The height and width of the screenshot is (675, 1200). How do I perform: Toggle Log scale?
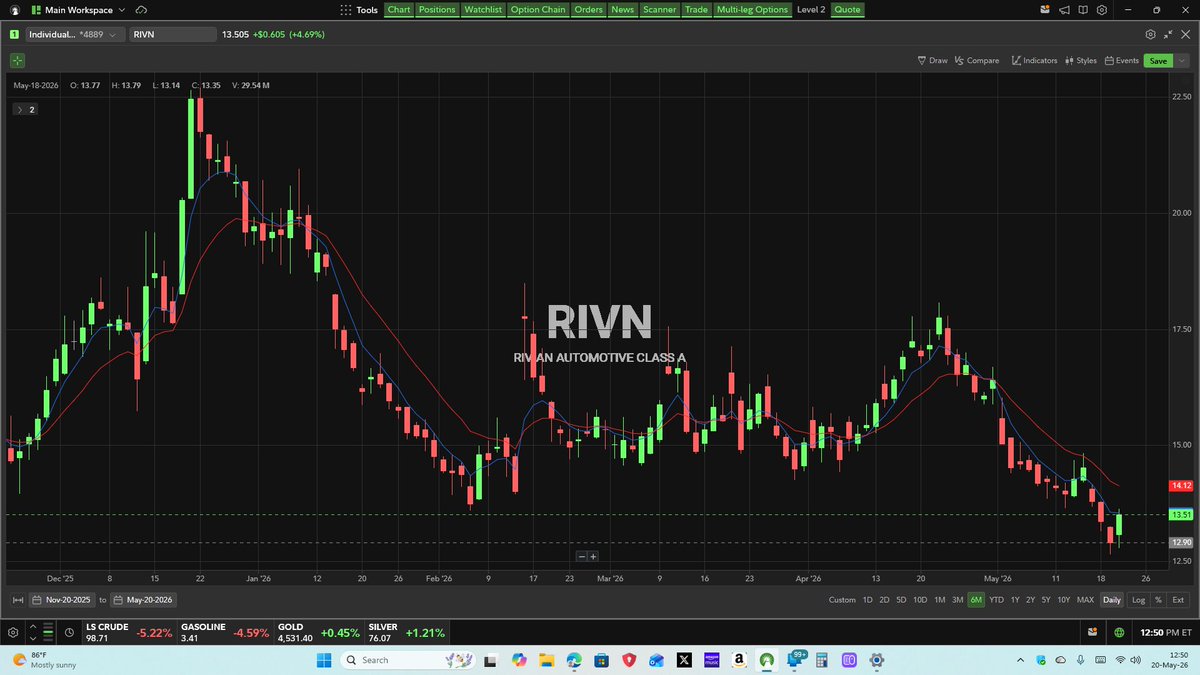(1138, 600)
